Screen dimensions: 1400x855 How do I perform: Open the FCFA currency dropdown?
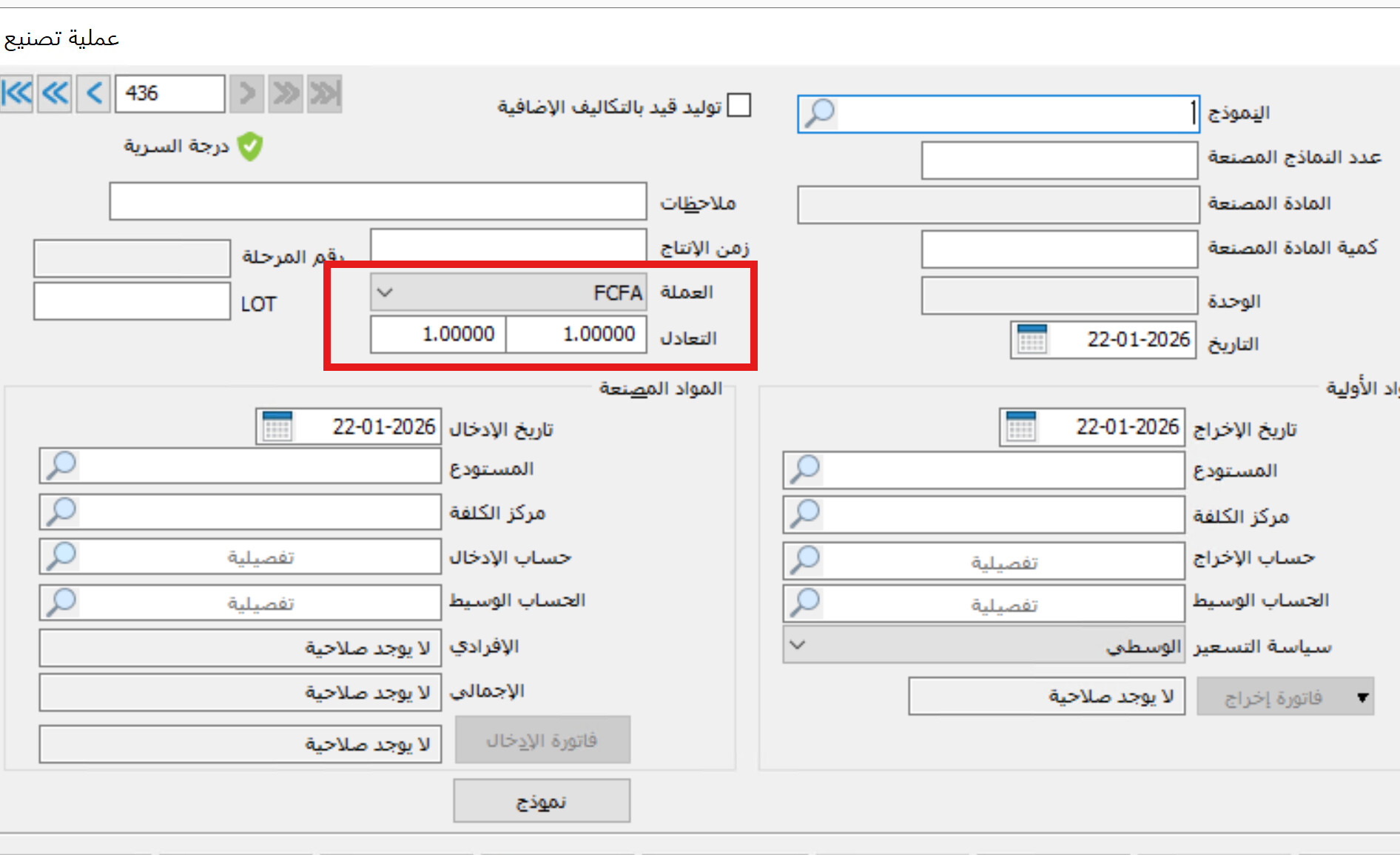tap(385, 292)
